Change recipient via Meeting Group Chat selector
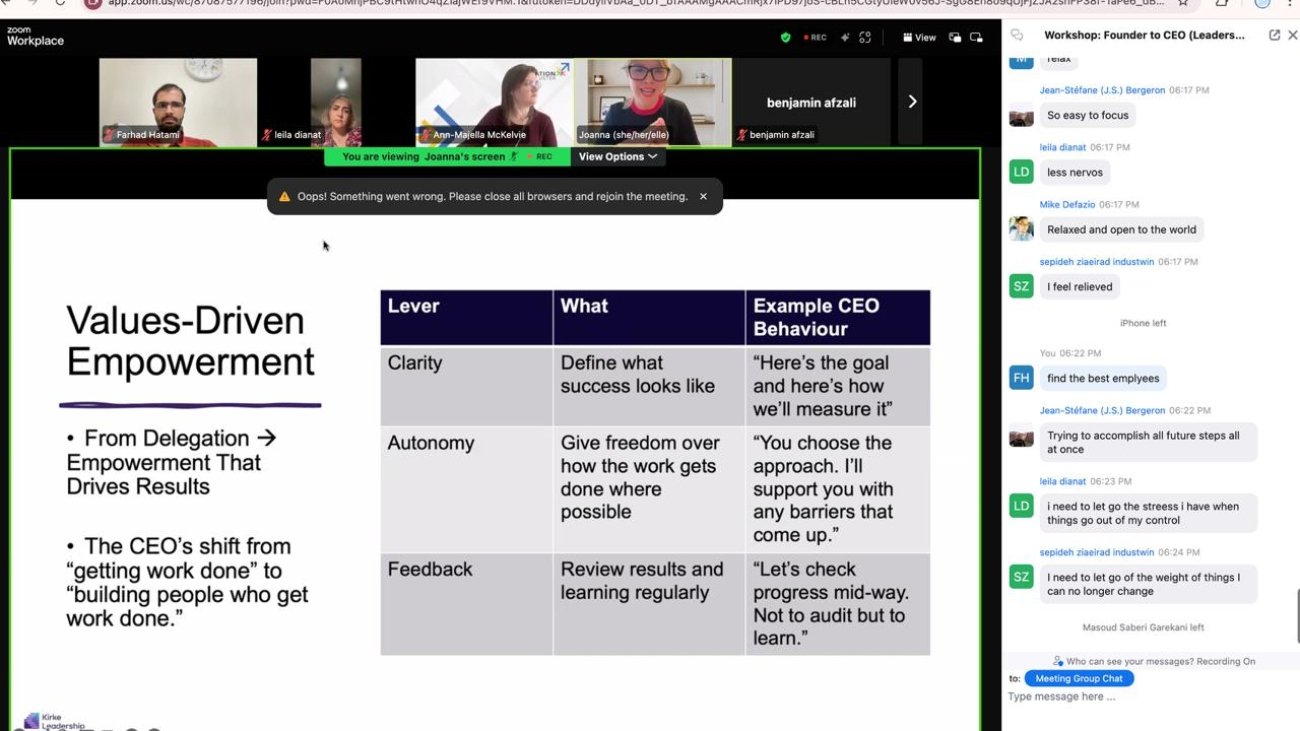Image resolution: width=1300 pixels, height=731 pixels. pos(1078,678)
